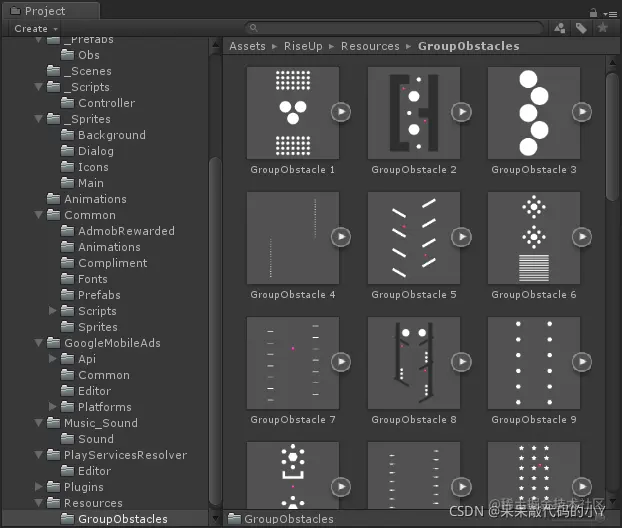Expand GroupObstacle 7 prefab arrow button
Viewport: 622px width, 528px height.
(341, 362)
